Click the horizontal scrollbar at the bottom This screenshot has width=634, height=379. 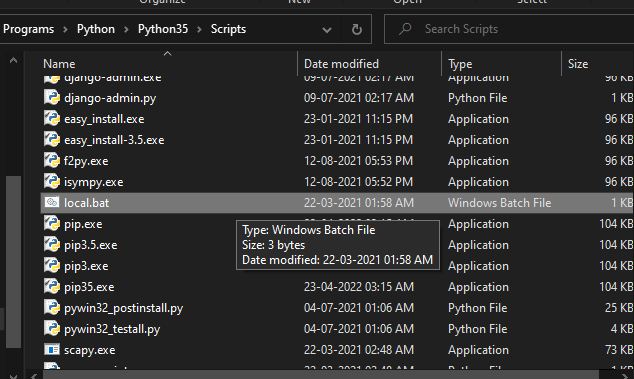pyautogui.click(x=320, y=375)
